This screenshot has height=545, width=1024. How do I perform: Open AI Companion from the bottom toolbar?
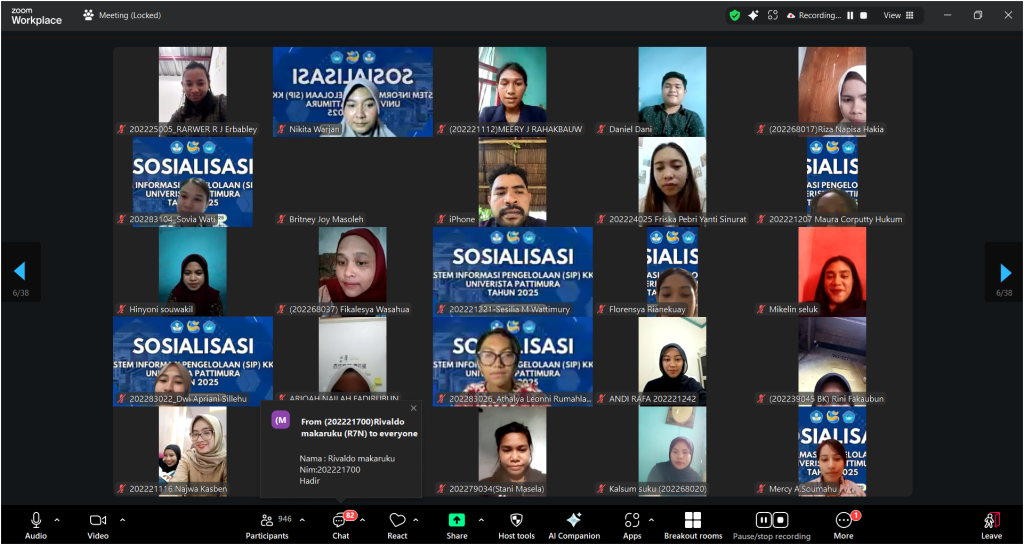pyautogui.click(x=574, y=521)
